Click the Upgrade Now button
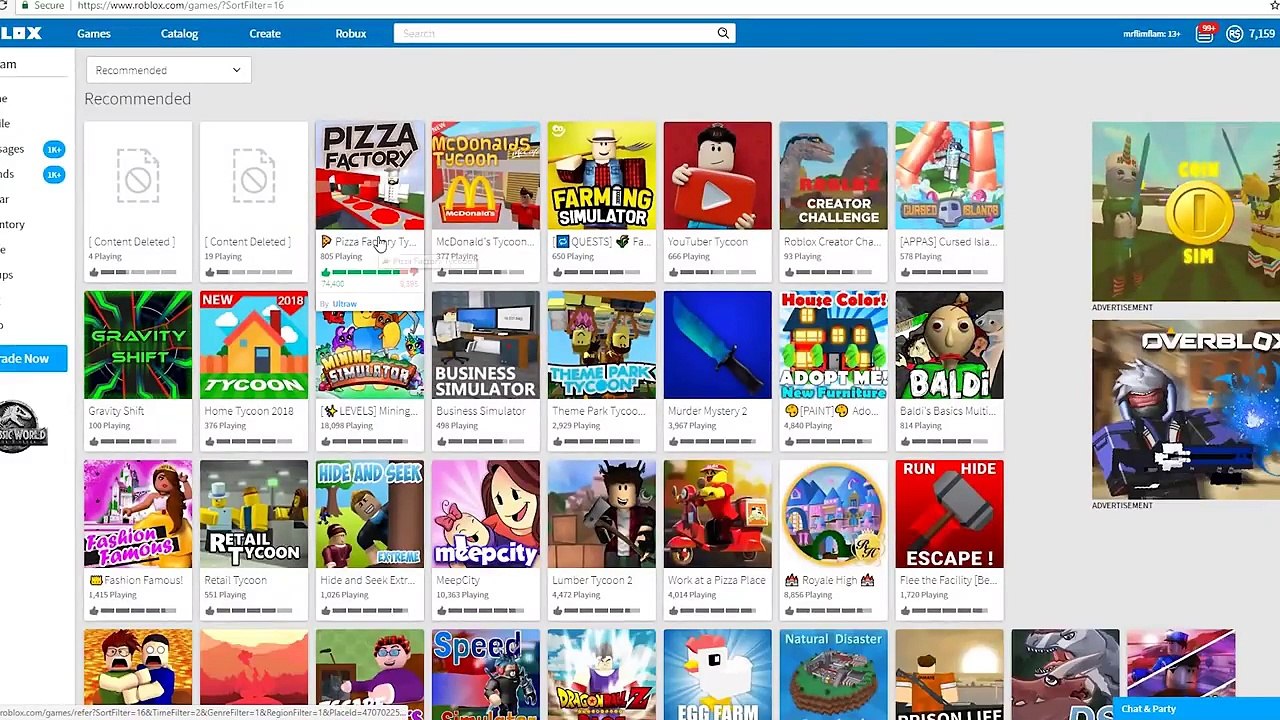The width and height of the screenshot is (1280, 720). tap(33, 358)
